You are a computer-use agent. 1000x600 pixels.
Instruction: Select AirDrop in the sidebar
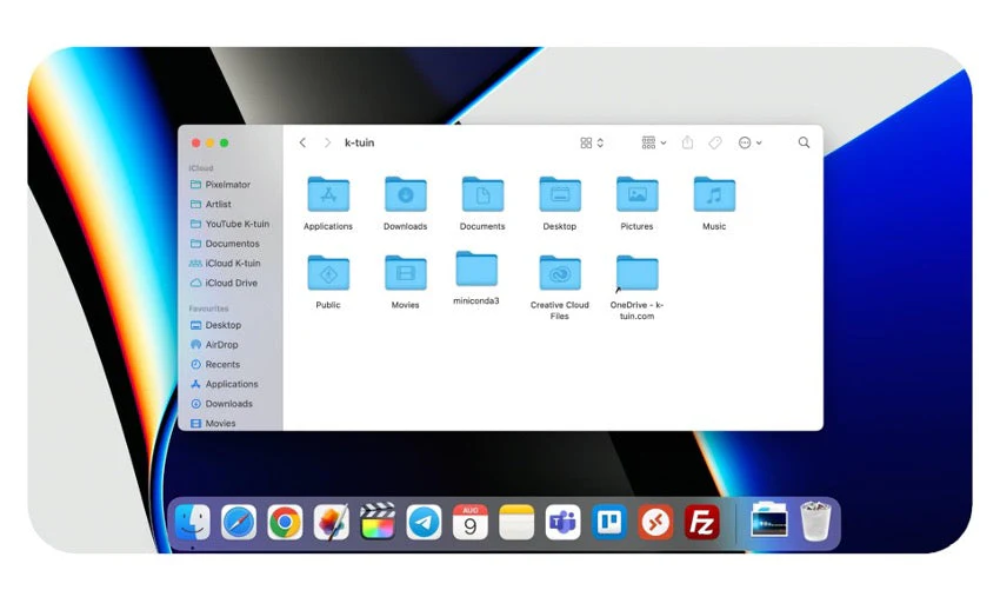(x=221, y=345)
